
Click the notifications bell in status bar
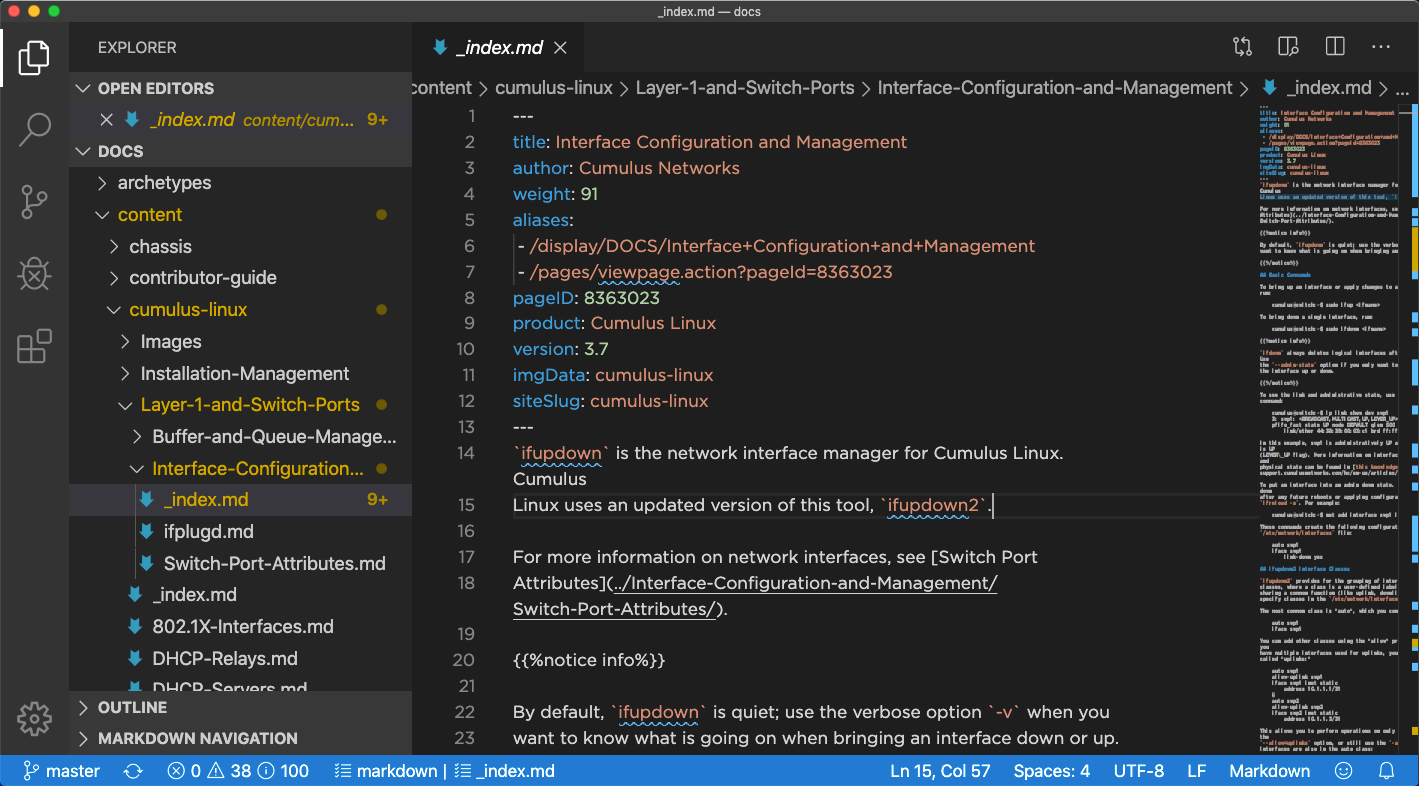point(1387,771)
